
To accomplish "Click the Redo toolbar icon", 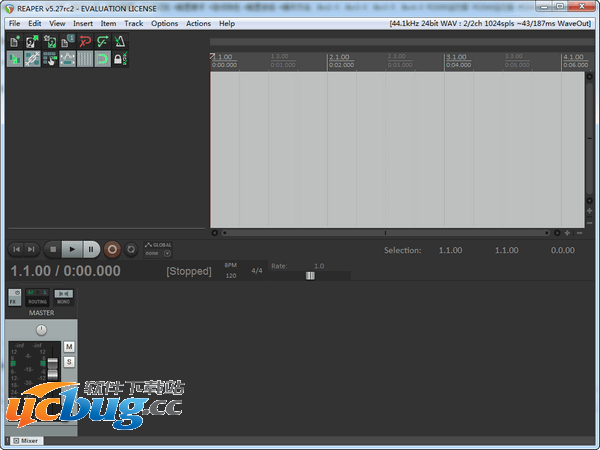I will click(x=102, y=42).
